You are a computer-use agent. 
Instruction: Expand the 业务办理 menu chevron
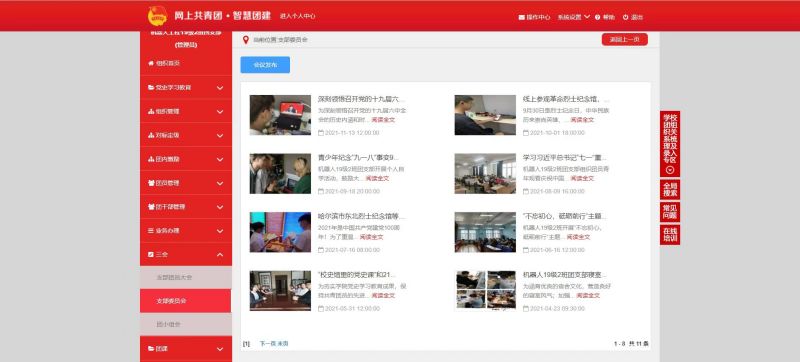(220, 230)
